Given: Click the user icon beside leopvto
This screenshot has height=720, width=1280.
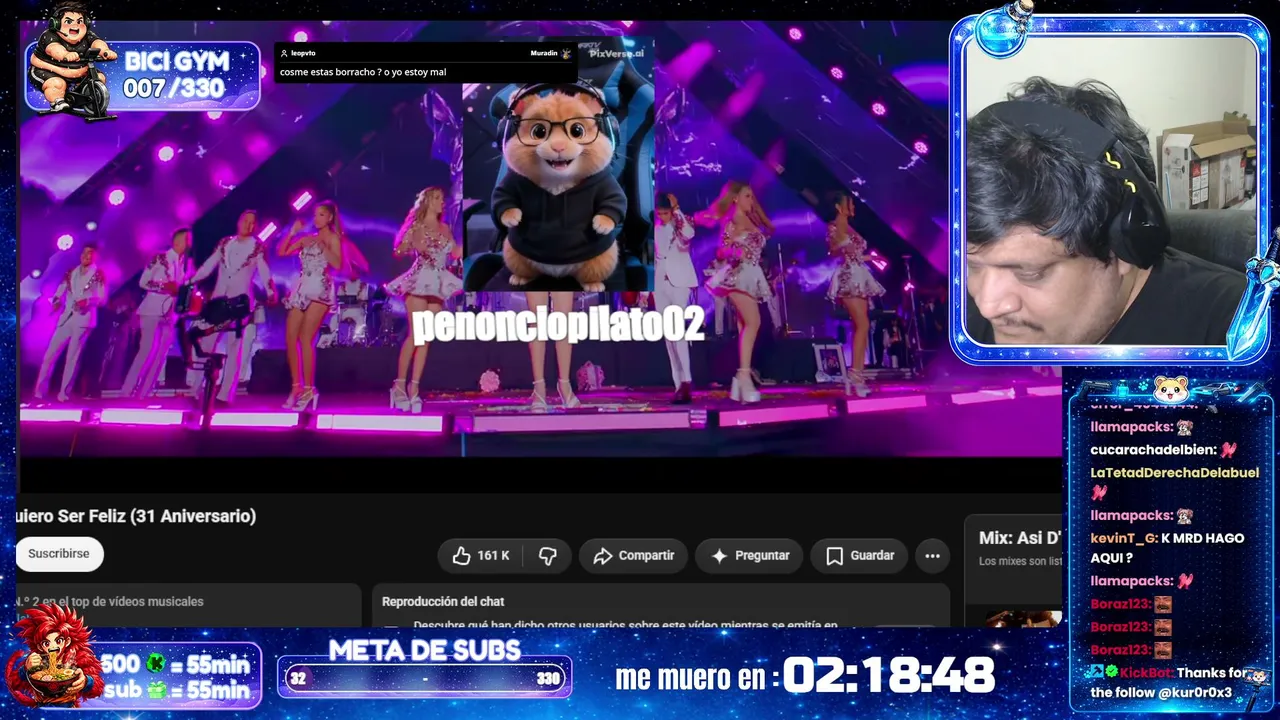Looking at the screenshot, I should tap(284, 53).
